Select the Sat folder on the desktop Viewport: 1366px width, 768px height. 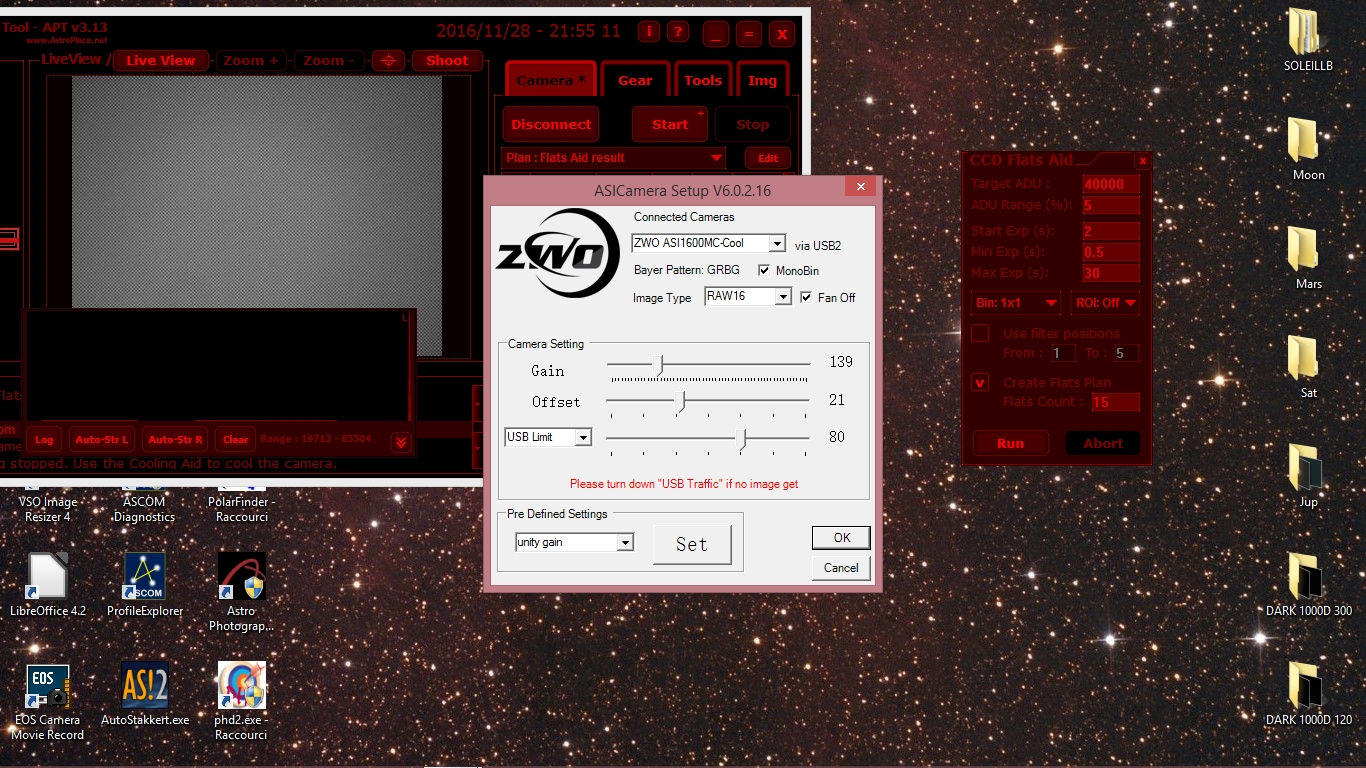tap(1309, 367)
